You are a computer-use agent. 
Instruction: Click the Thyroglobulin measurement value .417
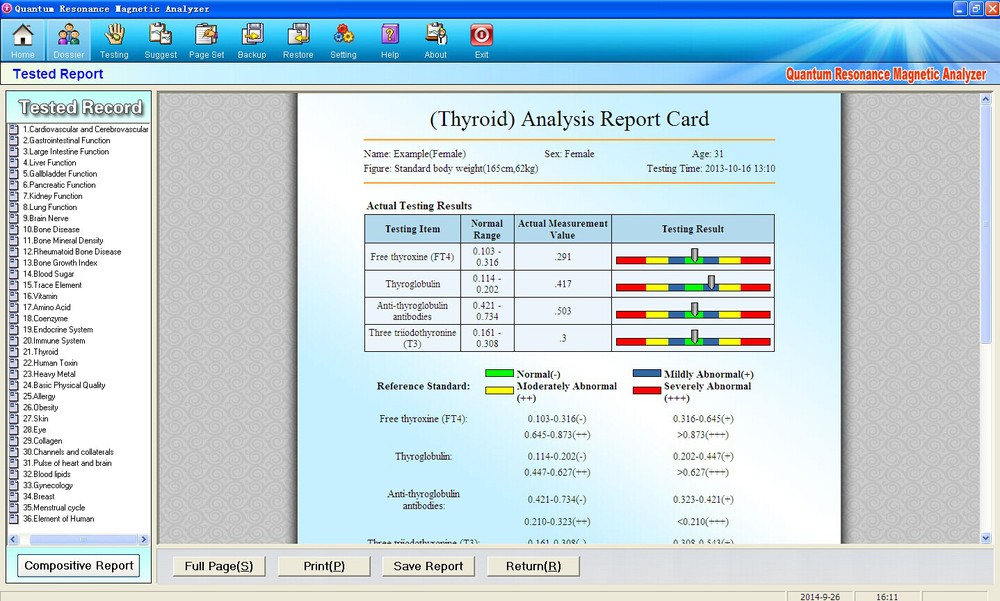[562, 284]
